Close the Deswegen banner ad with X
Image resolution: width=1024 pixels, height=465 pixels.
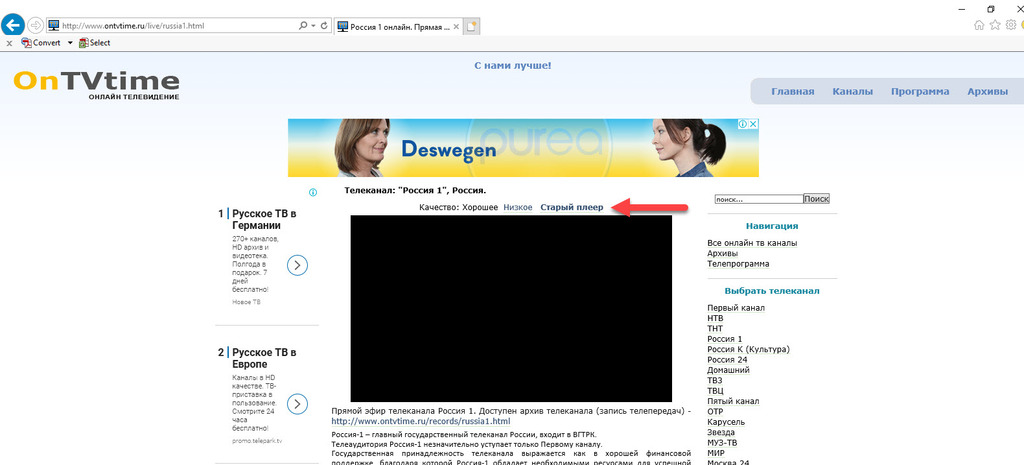pos(753,125)
